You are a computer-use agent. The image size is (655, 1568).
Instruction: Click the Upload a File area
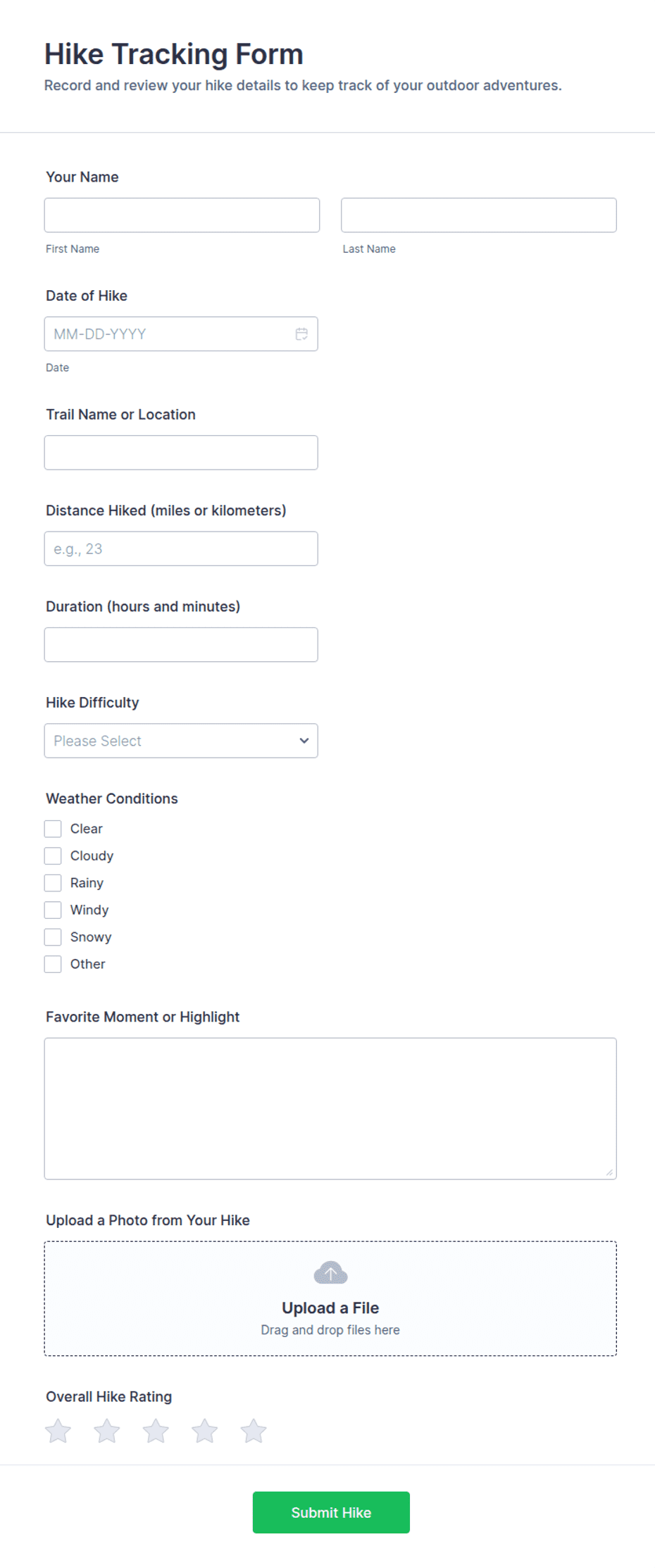coord(330,1298)
